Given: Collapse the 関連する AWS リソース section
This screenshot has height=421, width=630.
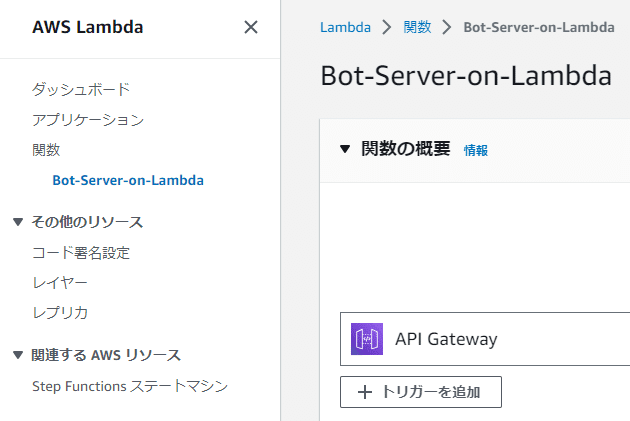Looking at the screenshot, I should 18,355.
